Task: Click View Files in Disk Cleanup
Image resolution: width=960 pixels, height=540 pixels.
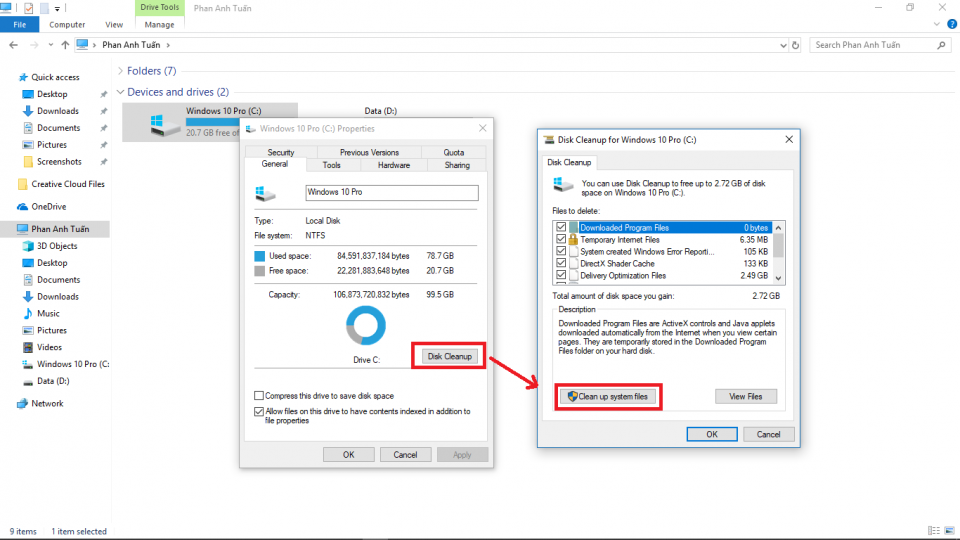Action: (x=746, y=397)
